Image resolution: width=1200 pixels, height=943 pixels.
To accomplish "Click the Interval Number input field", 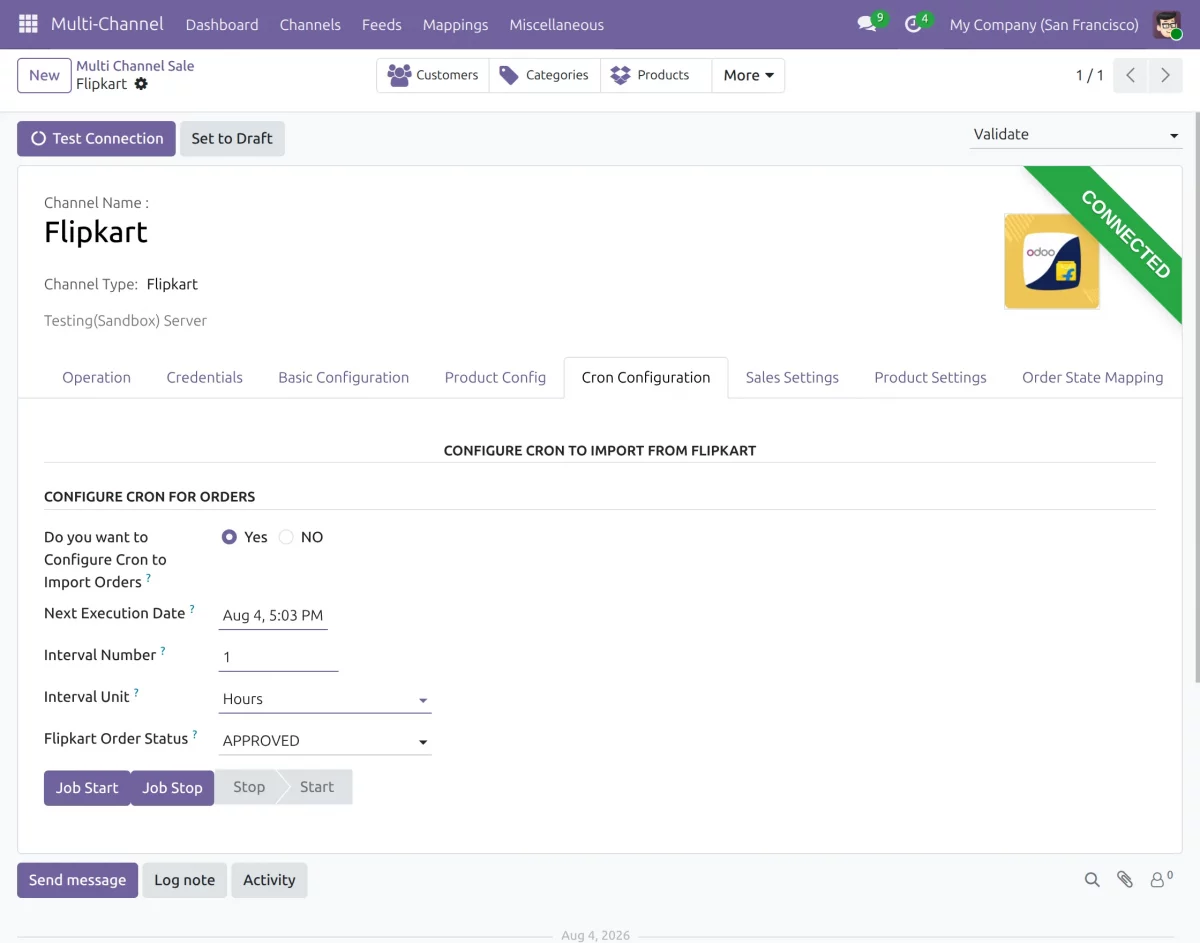I will tap(278, 657).
